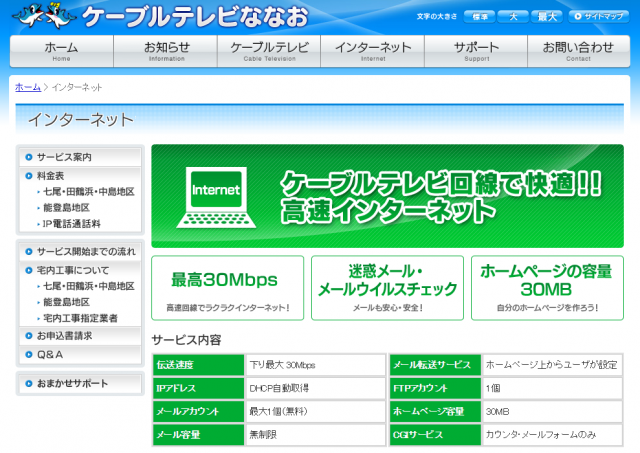
Task: Click the bullet icon beside Q&A
Action: [x=28, y=354]
